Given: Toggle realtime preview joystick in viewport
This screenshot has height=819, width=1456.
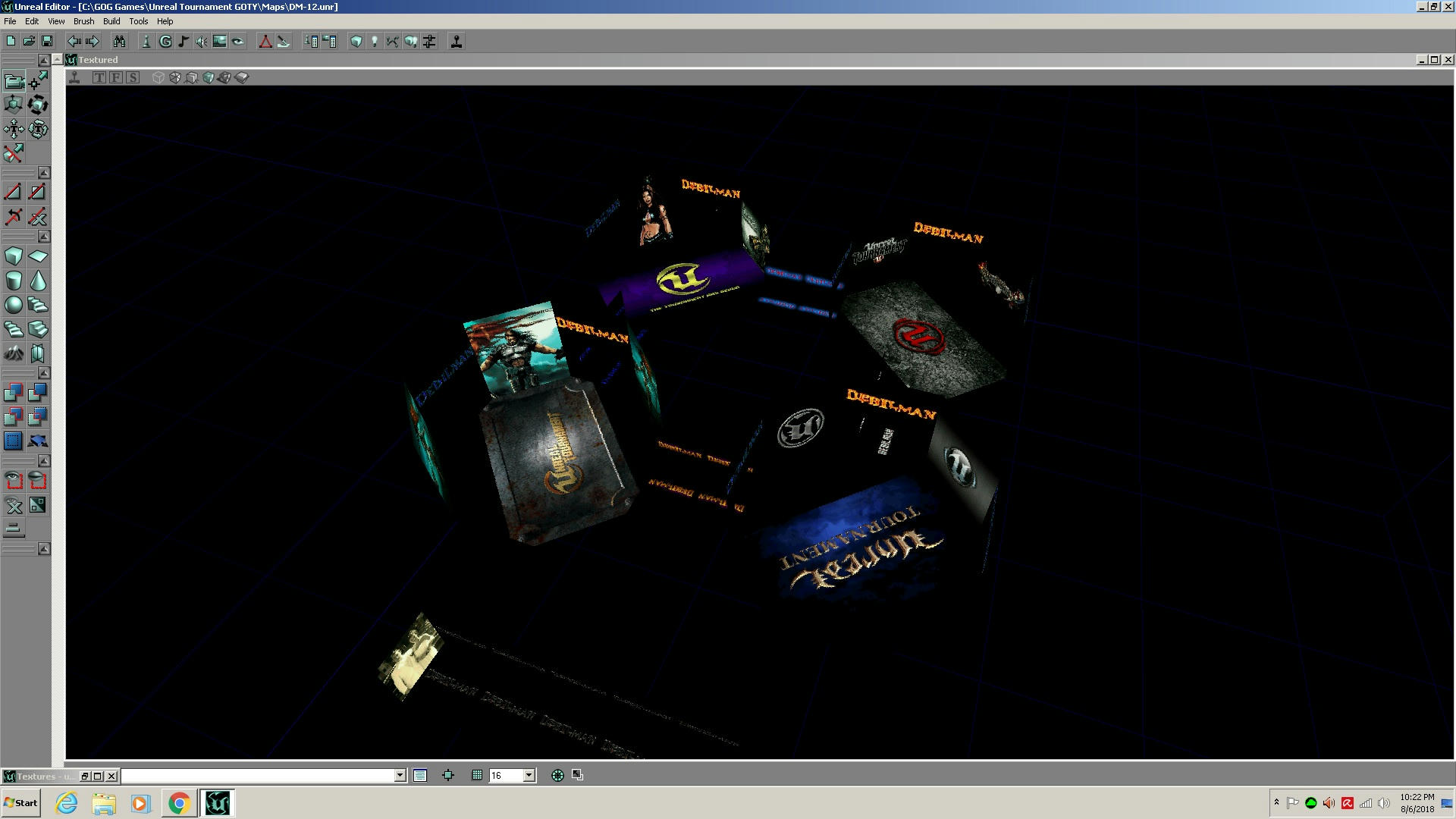Looking at the screenshot, I should coord(74,77).
